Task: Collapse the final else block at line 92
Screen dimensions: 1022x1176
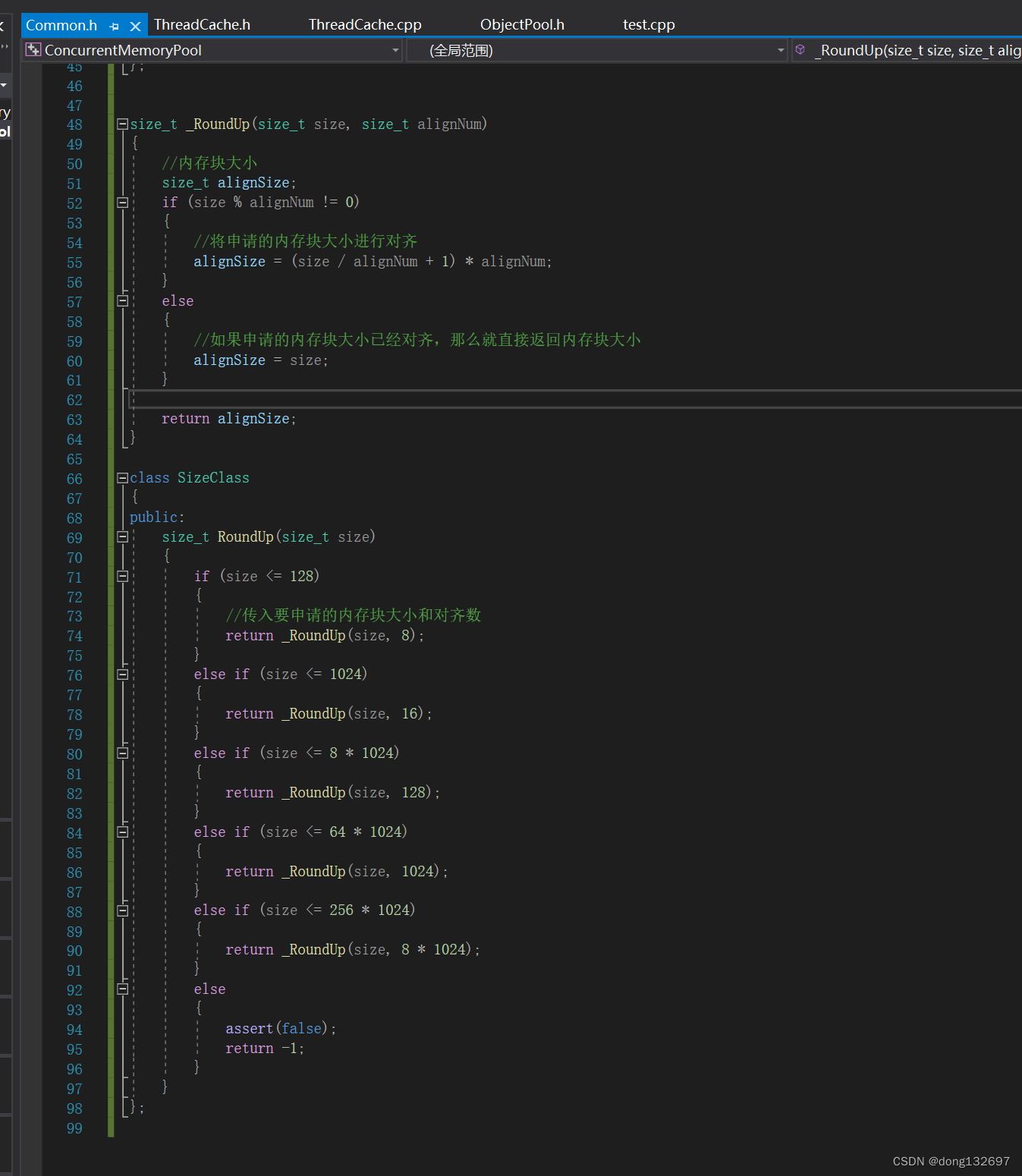Action: point(122,989)
